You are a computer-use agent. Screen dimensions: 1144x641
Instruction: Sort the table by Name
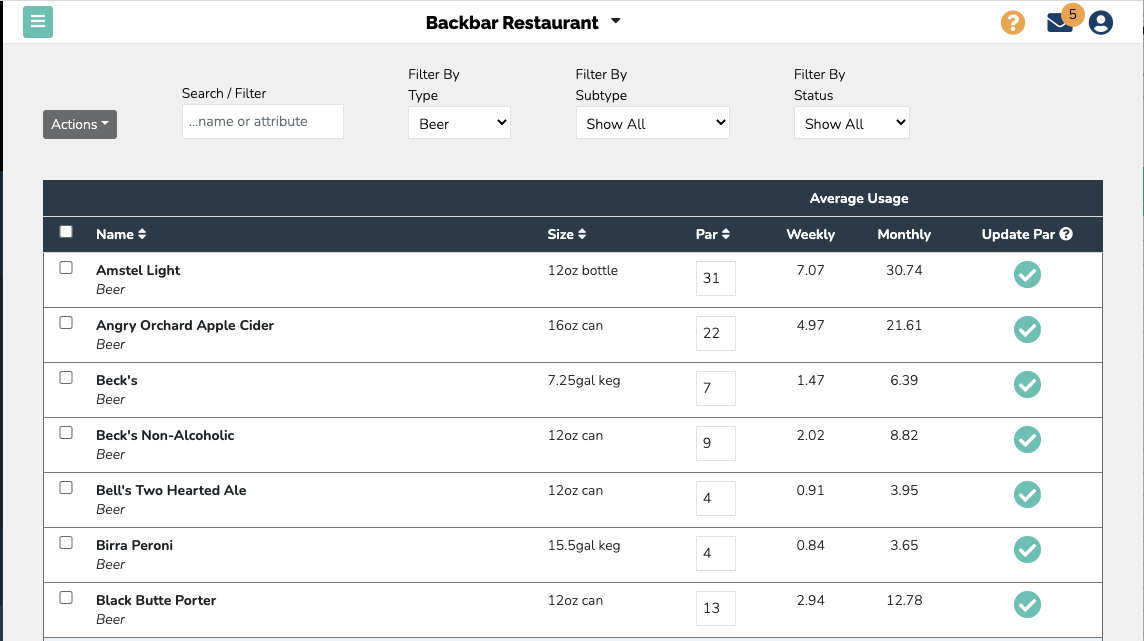(121, 234)
